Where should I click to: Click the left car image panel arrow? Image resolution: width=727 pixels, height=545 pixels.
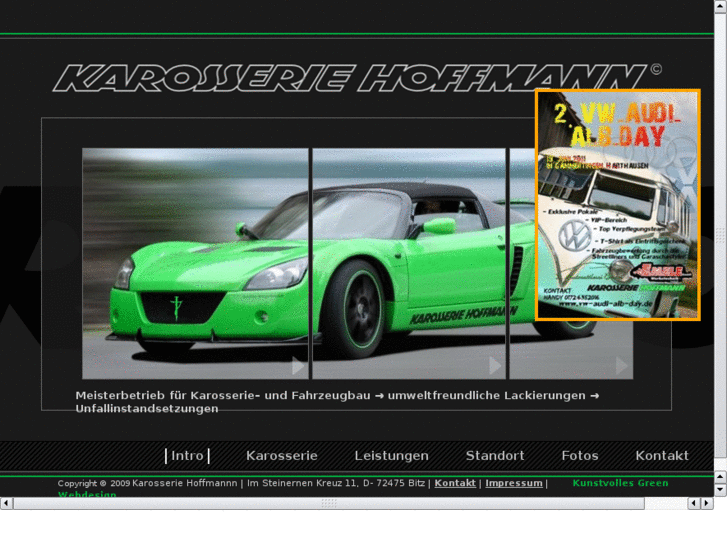tap(298, 365)
